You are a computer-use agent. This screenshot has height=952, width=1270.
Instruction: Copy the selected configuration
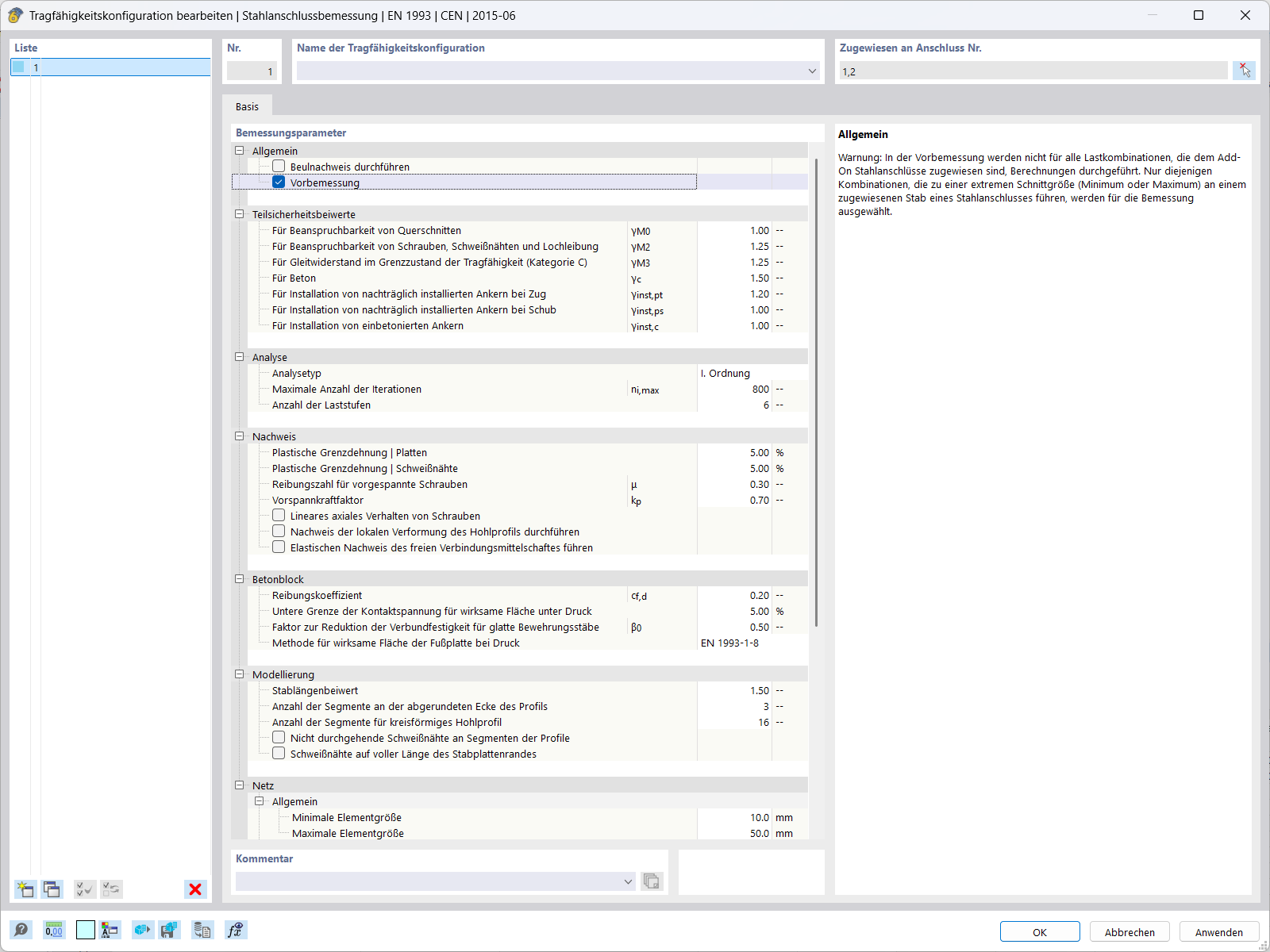pos(52,889)
